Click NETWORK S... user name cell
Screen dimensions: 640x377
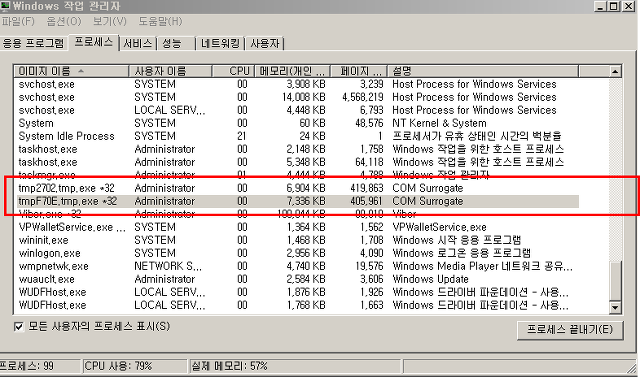(x=168, y=266)
